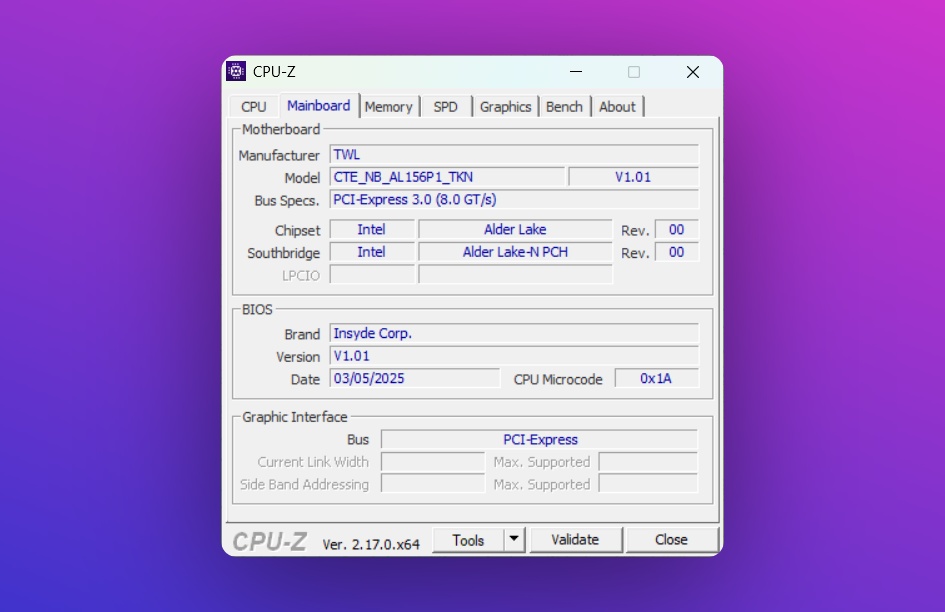
Task: Switch to the CPU tab
Action: pyautogui.click(x=254, y=107)
